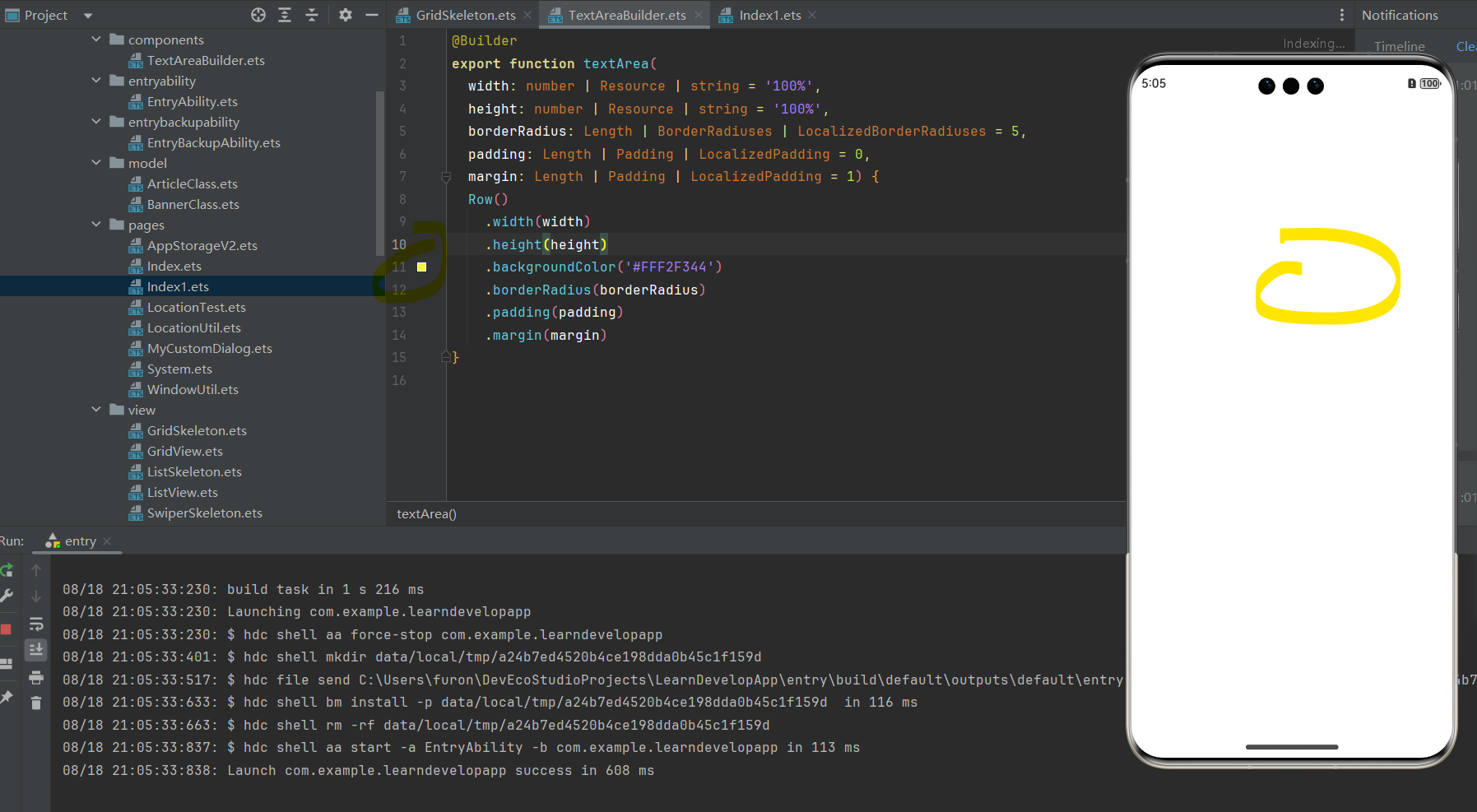This screenshot has height=812, width=1477.
Task: Open LocationUtil.ets in project tree
Action: [x=193, y=327]
